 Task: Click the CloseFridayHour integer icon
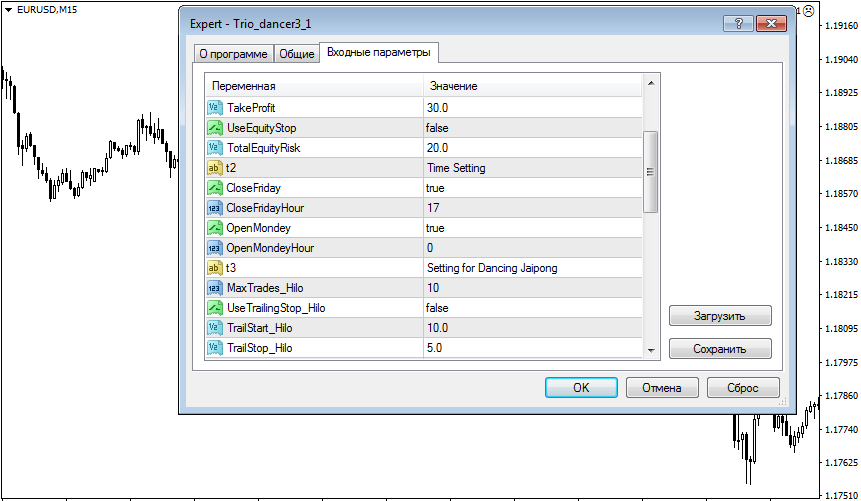pyautogui.click(x=214, y=208)
